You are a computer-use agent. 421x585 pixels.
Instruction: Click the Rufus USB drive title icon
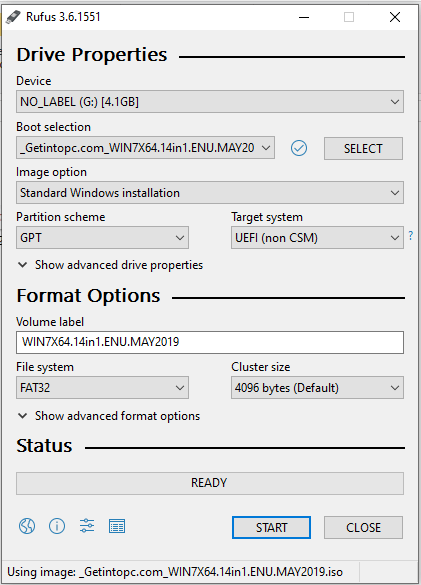click(x=13, y=17)
